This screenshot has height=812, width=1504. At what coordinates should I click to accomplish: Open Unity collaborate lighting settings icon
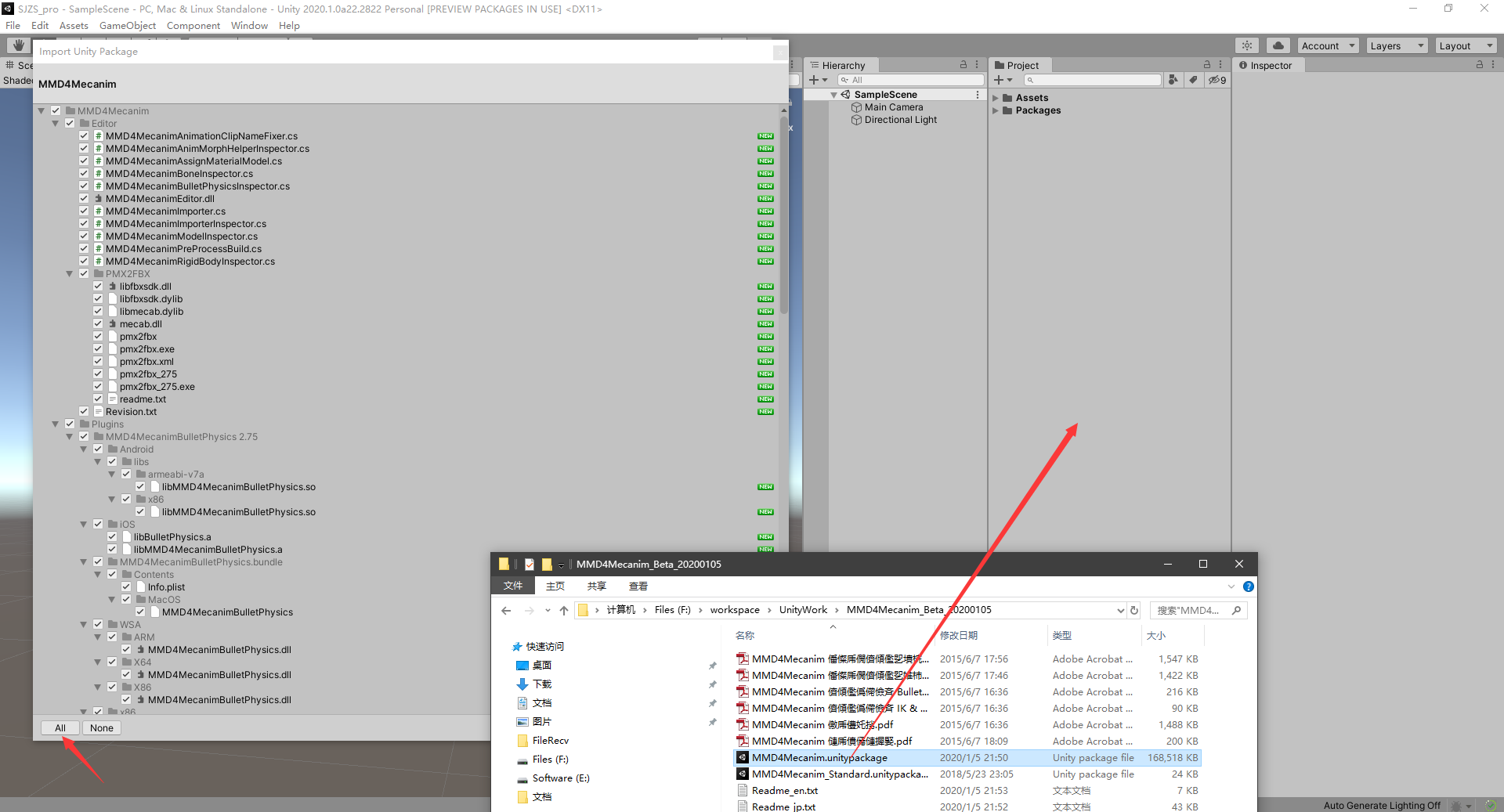pyautogui.click(x=1247, y=45)
